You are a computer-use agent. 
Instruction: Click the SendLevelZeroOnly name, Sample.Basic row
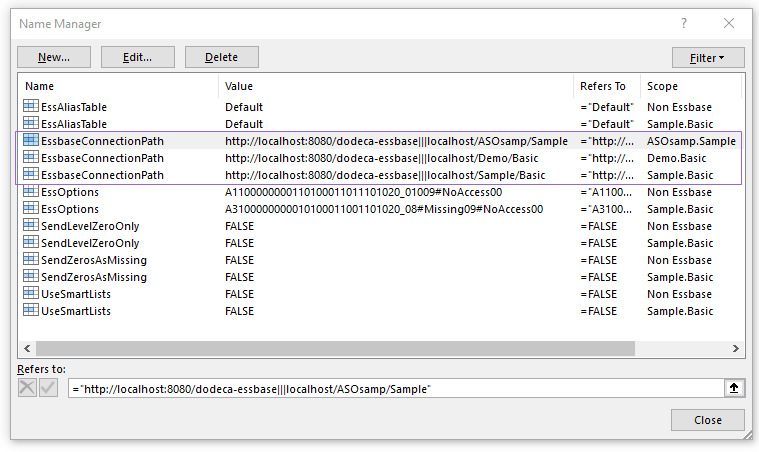click(90, 243)
